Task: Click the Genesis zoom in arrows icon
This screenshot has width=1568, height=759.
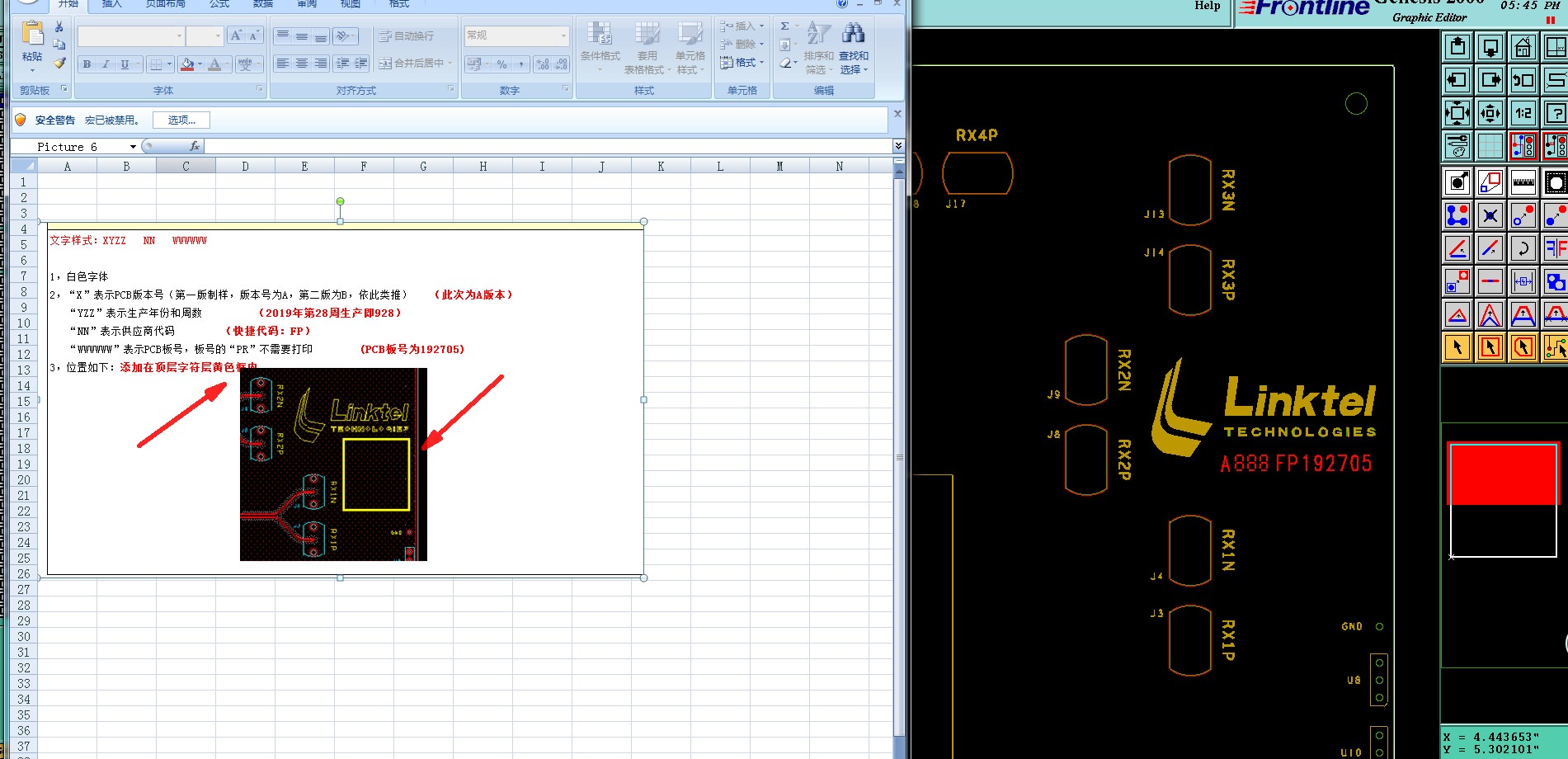Action: pyautogui.click(x=1490, y=113)
